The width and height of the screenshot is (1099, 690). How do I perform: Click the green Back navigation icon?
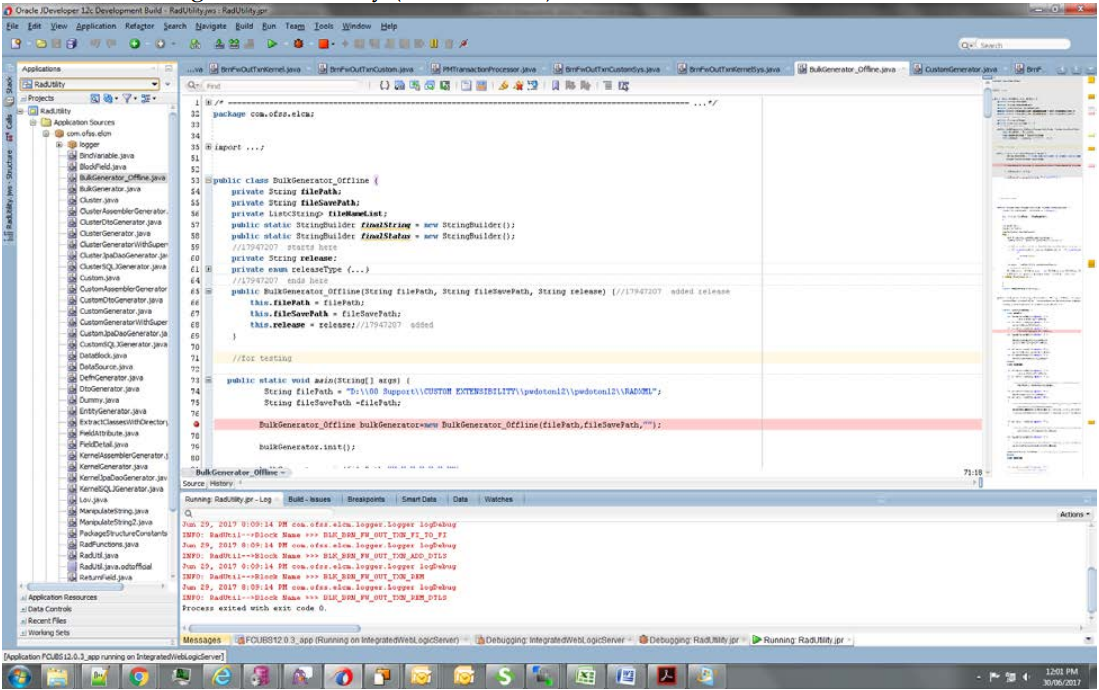pos(134,44)
